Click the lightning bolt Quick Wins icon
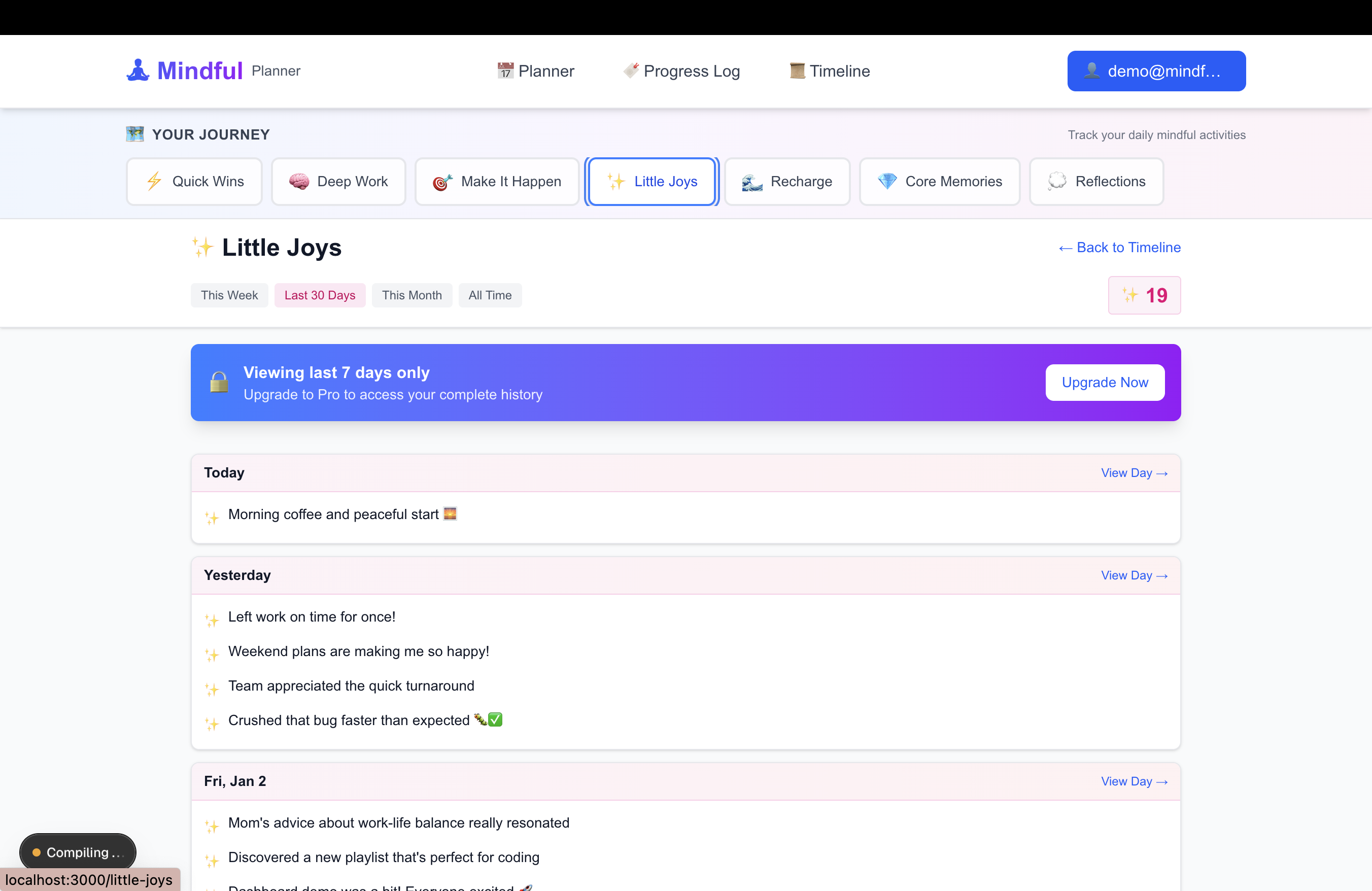This screenshot has height=891, width=1372. pos(154,182)
